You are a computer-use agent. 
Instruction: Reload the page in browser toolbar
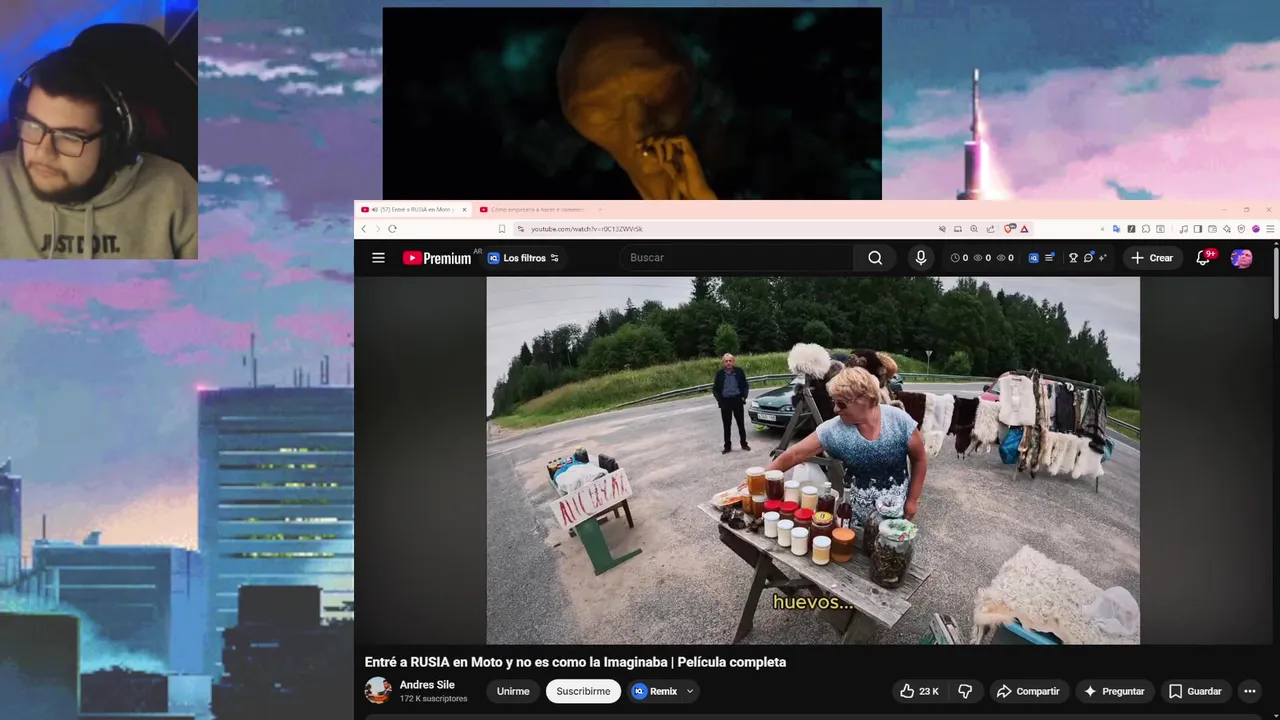click(392, 229)
